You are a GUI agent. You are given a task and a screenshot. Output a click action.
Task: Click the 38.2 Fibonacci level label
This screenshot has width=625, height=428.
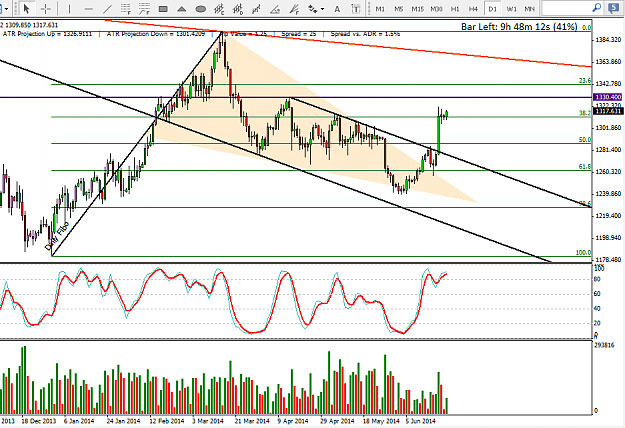(585, 113)
